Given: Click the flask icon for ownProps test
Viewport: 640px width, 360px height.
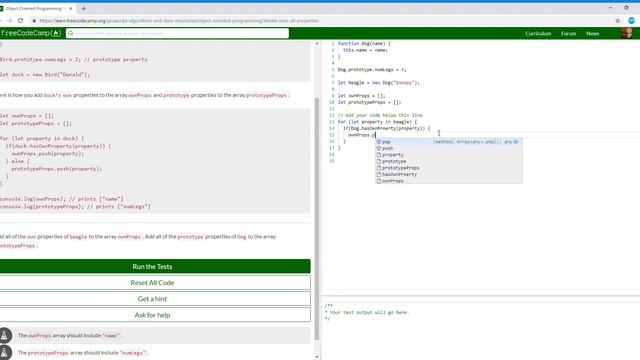Looking at the screenshot, I should [x=5, y=335].
